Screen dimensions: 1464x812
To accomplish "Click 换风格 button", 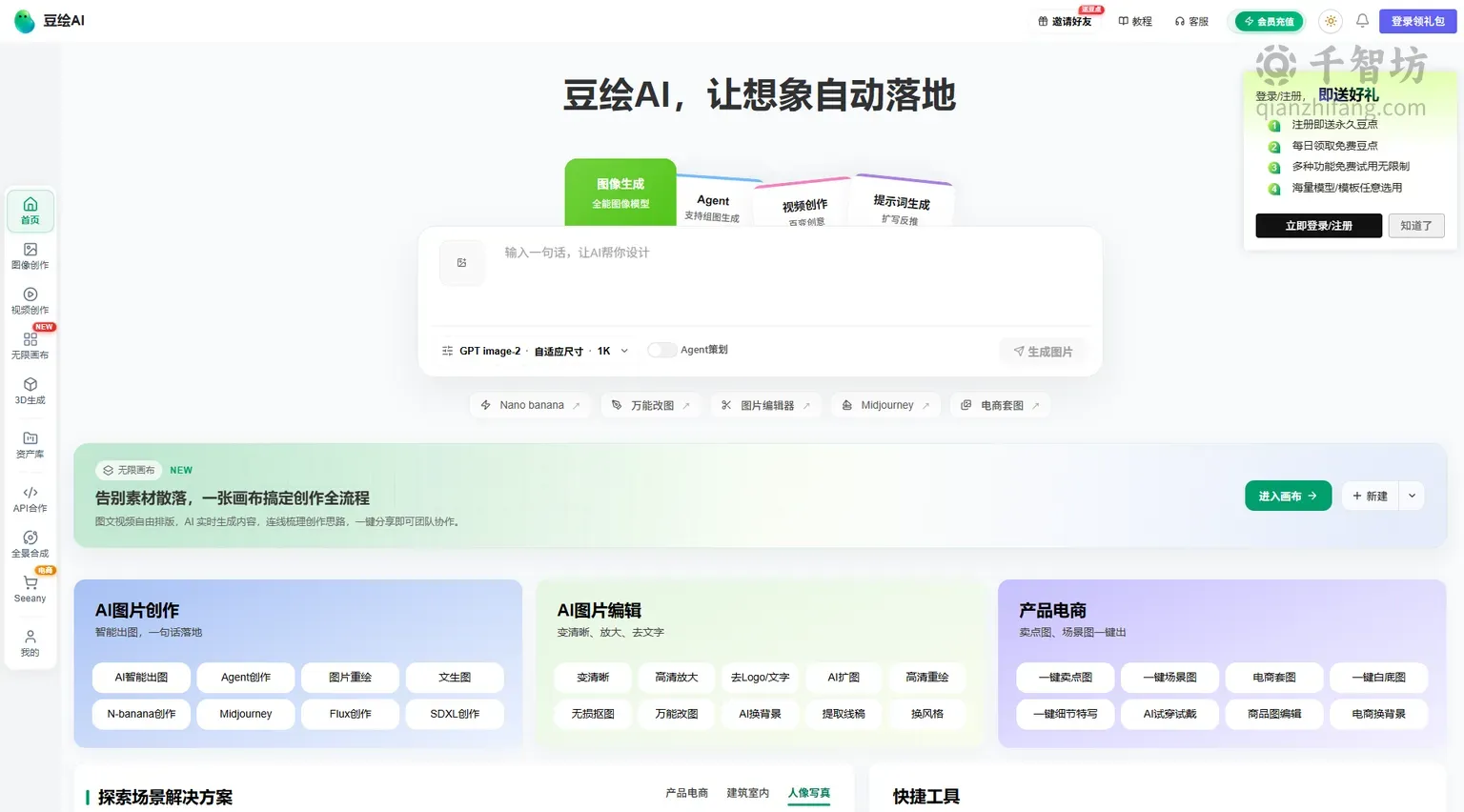I will point(927,714).
